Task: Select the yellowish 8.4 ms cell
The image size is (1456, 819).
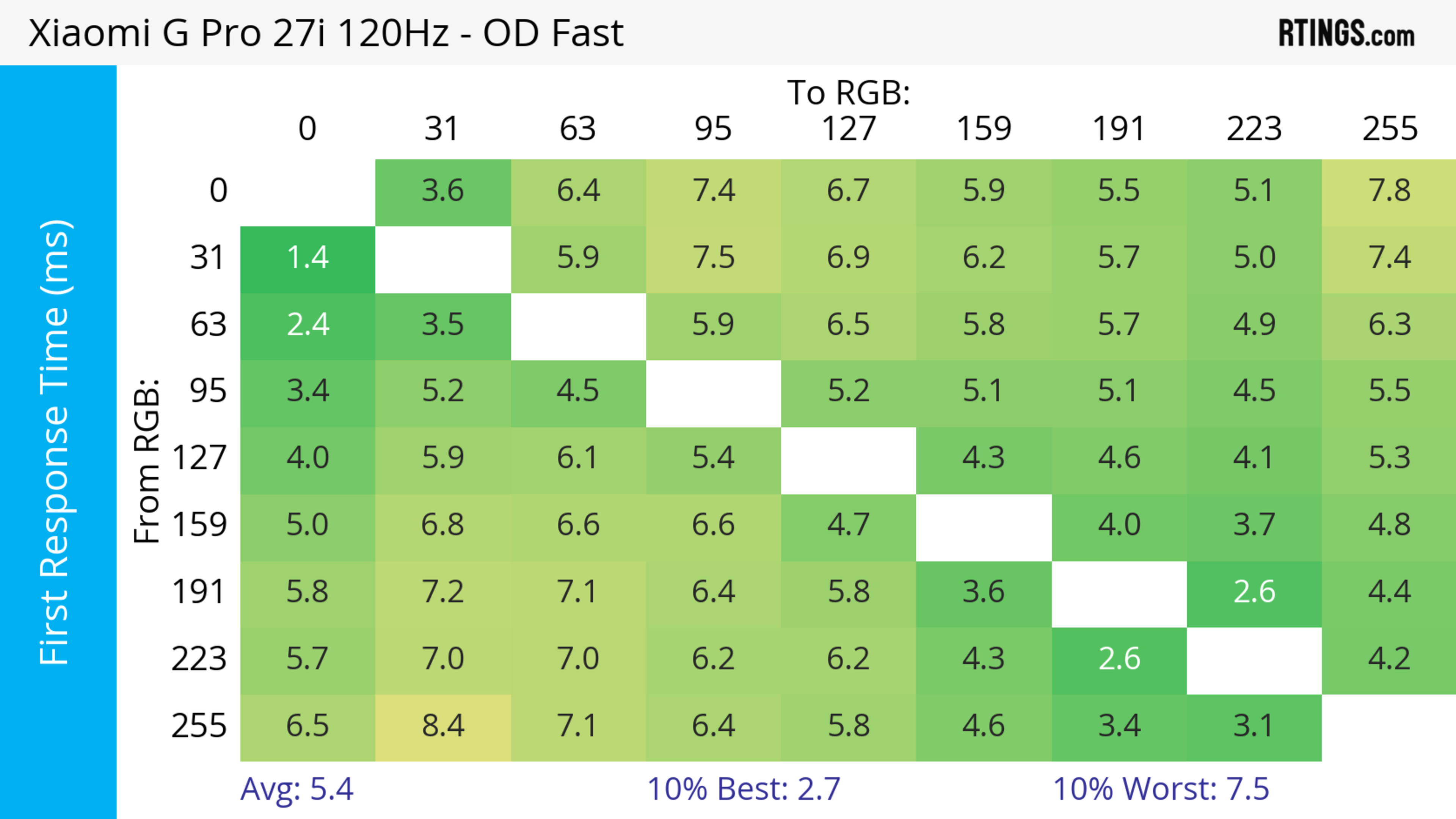Action: click(442, 726)
